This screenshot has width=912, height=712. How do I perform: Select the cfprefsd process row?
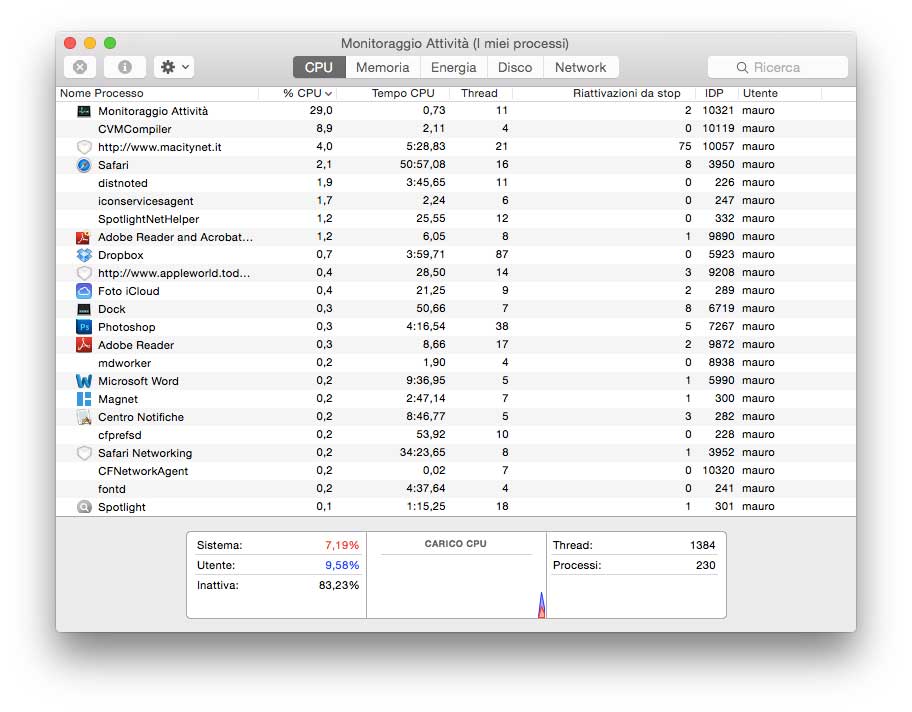pos(456,435)
